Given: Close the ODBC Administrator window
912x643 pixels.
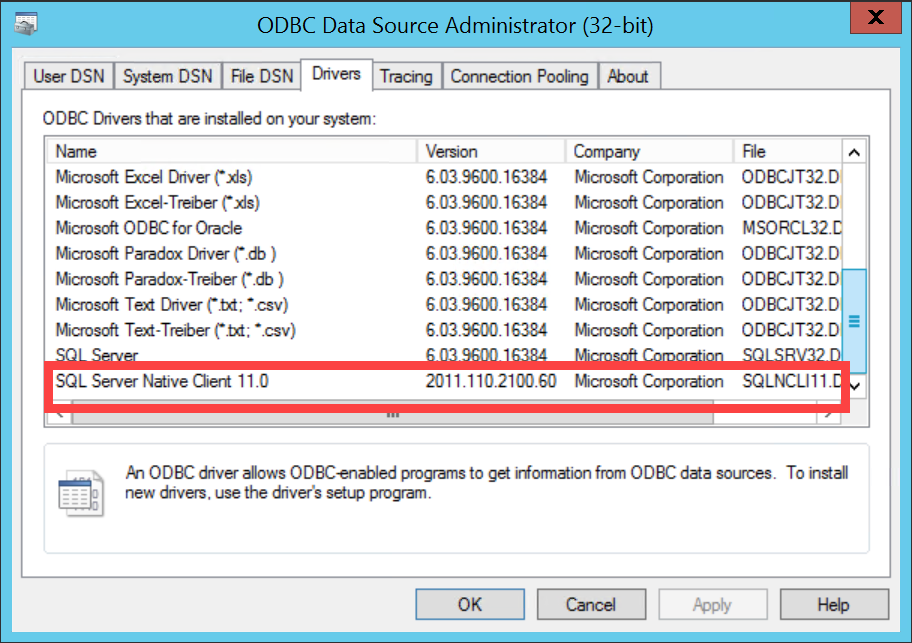Looking at the screenshot, I should (x=875, y=19).
